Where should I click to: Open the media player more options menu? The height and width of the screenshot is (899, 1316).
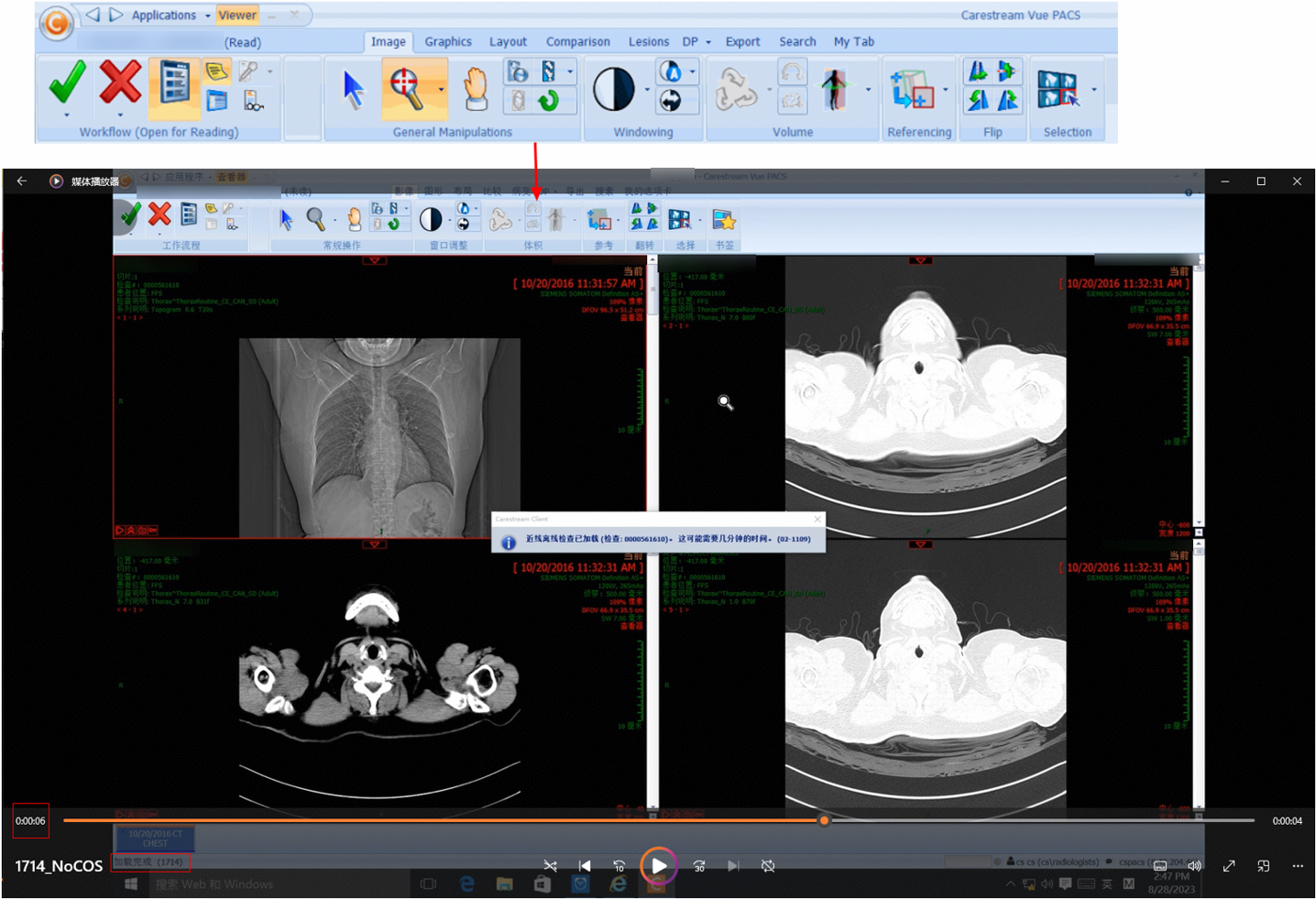click(x=1298, y=866)
